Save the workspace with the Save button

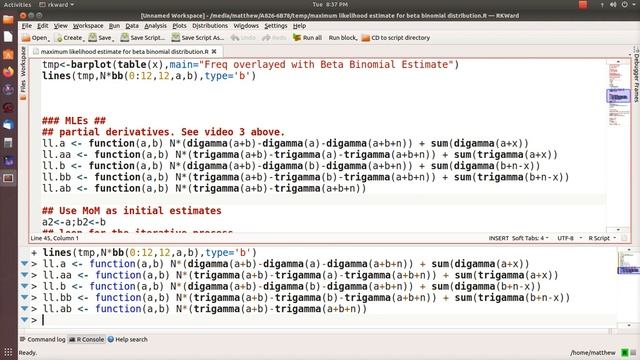coord(101,38)
